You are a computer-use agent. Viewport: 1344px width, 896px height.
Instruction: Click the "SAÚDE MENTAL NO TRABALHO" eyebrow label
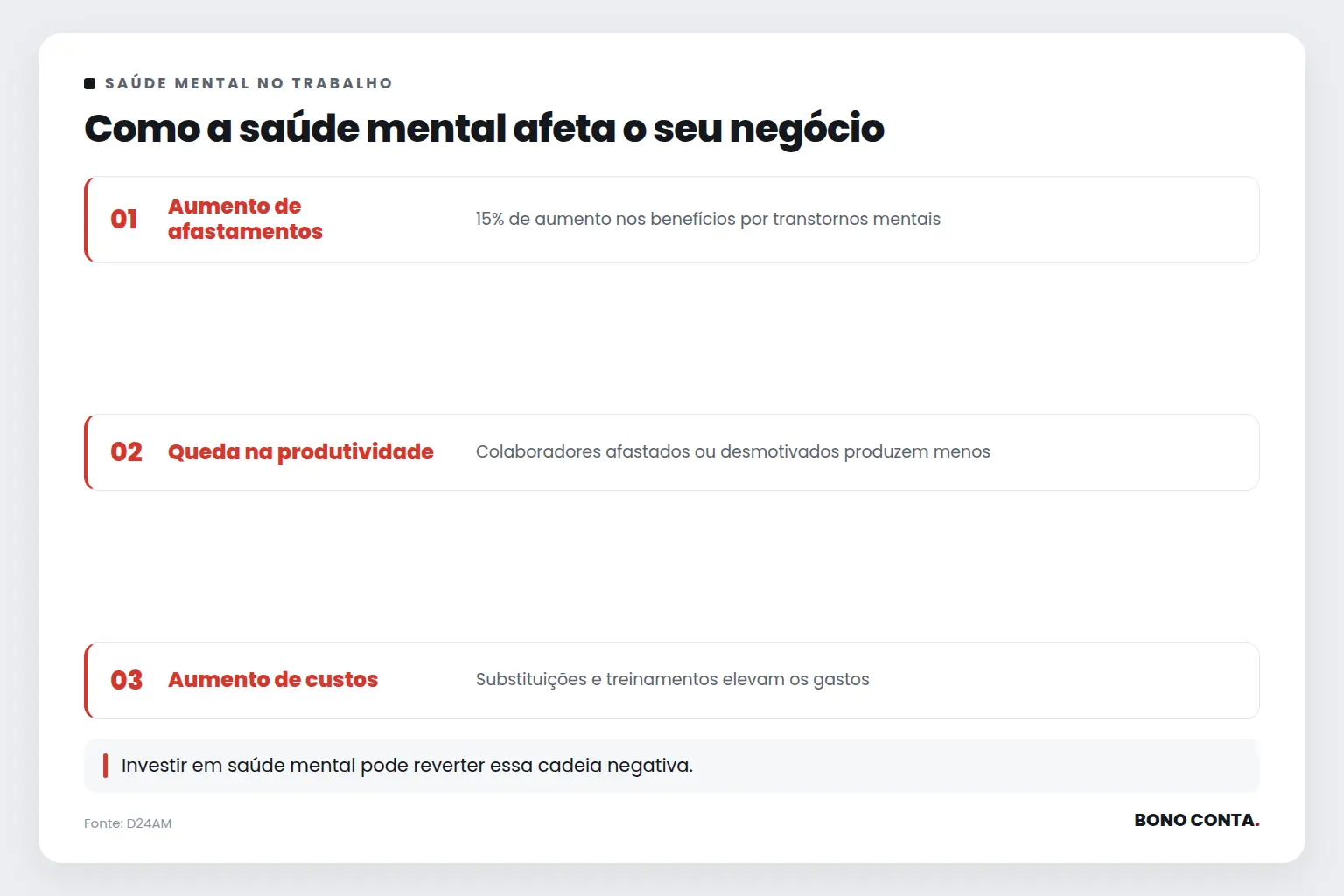248,83
